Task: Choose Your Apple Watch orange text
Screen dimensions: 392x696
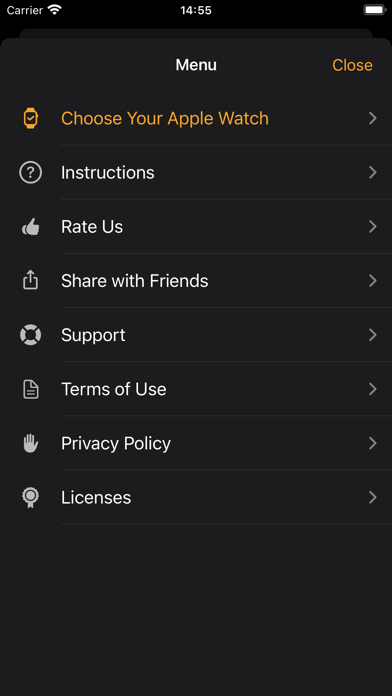Action: (165, 119)
